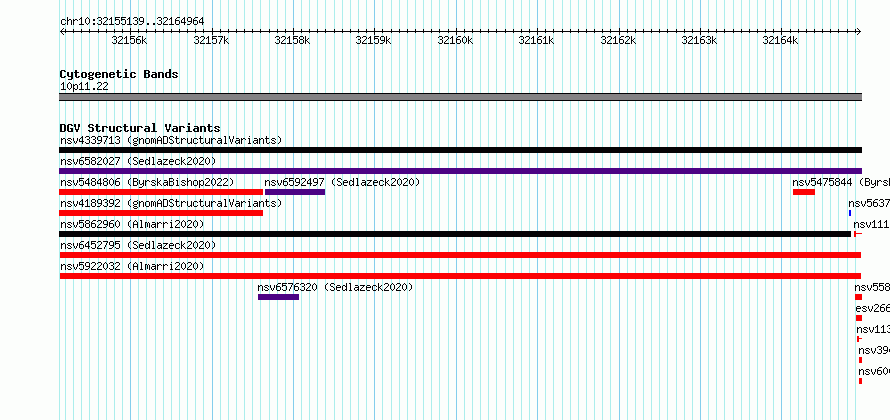
Task: Open the nsv6452795 (Sedlazeck2020) label
Action: point(138,245)
